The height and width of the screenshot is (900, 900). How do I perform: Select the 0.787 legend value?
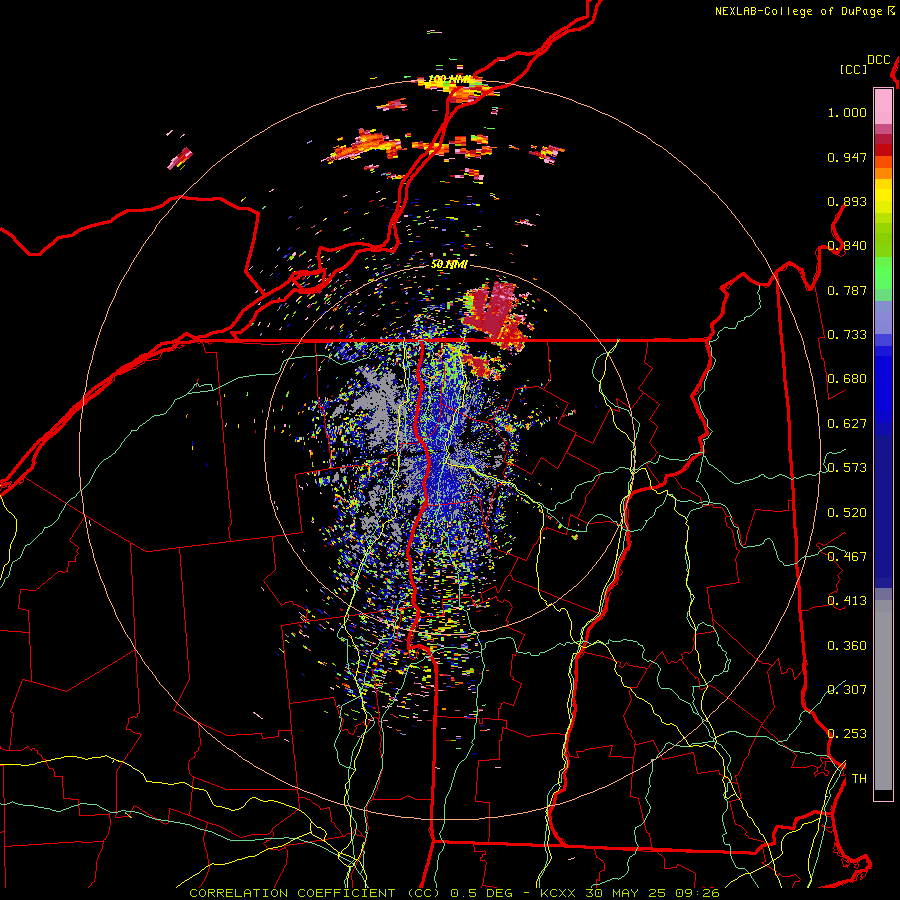point(847,290)
